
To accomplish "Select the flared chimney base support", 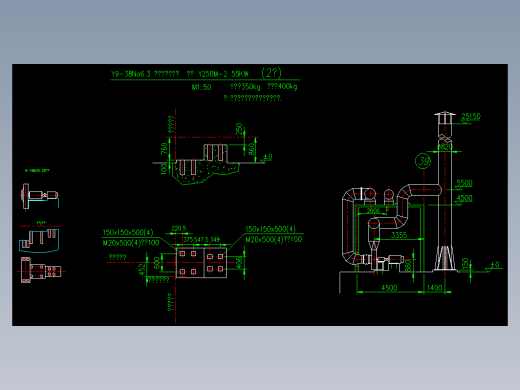I will [445, 258].
